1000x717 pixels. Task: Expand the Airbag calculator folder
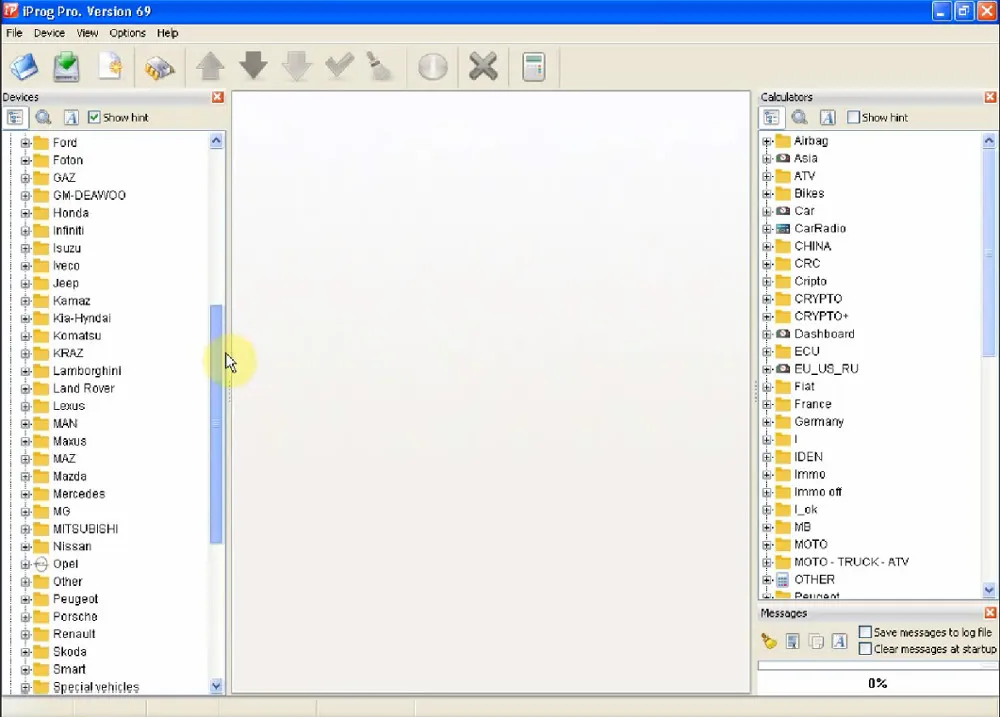[x=767, y=141]
